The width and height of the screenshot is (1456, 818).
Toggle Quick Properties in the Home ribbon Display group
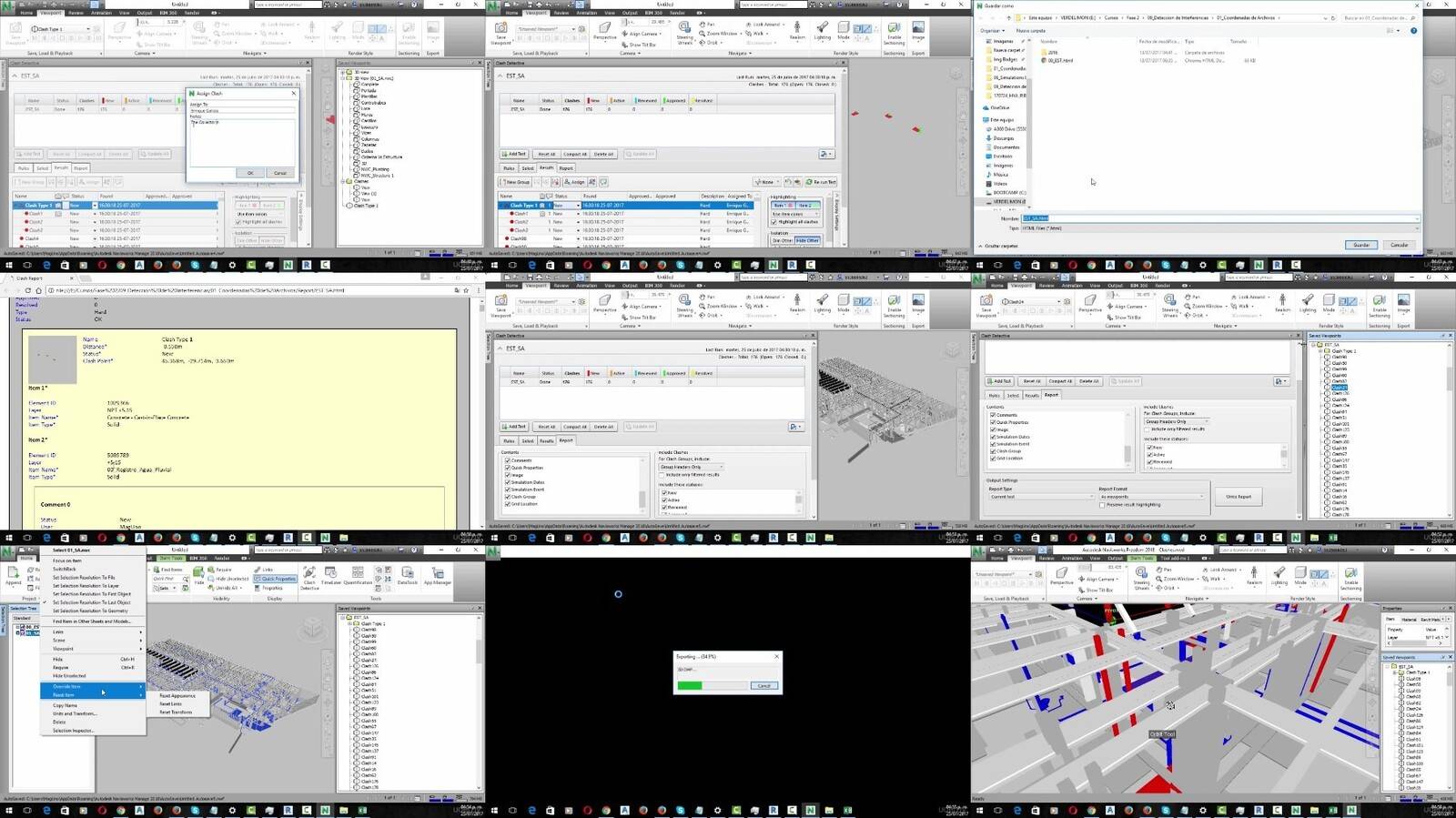point(276,579)
